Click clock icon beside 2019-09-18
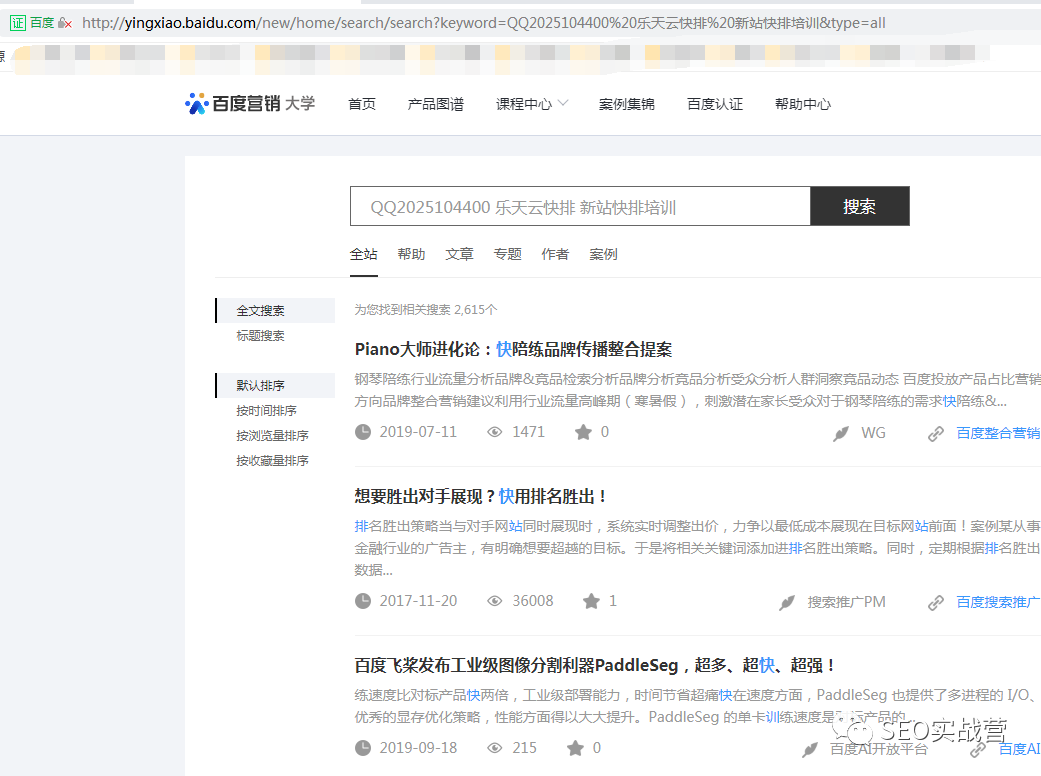The image size is (1041, 776). coord(362,748)
